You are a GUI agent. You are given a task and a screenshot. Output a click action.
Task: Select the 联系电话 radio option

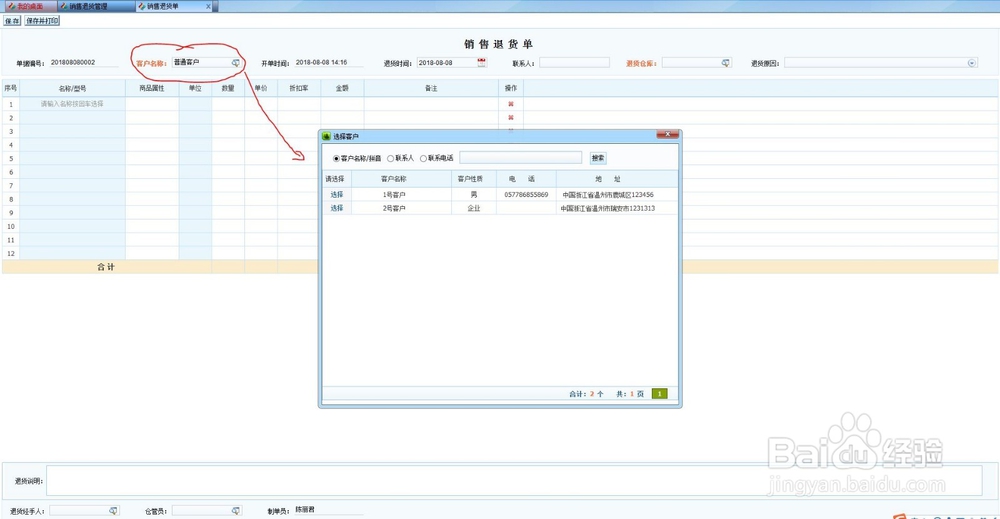[423, 158]
